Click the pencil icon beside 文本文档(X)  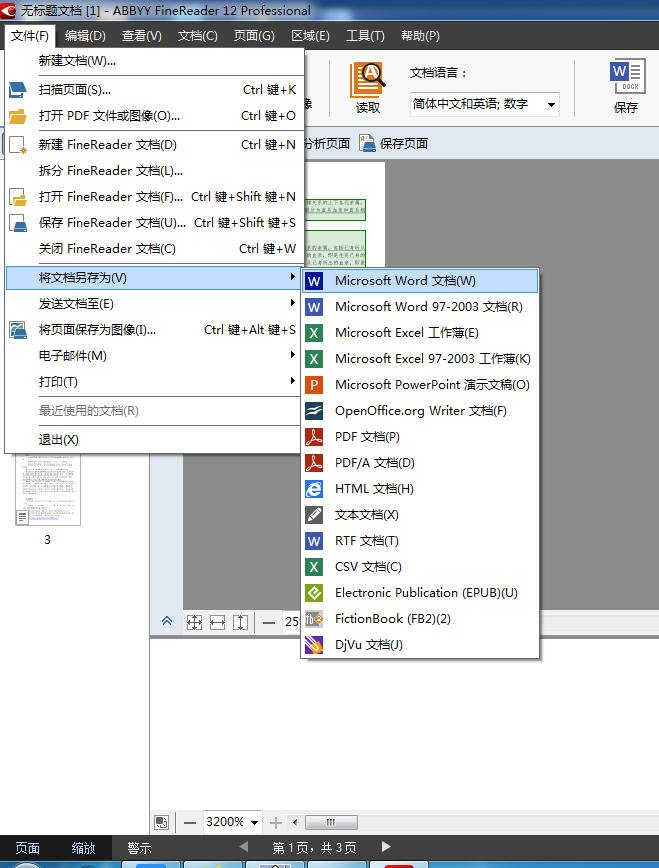pyautogui.click(x=314, y=515)
